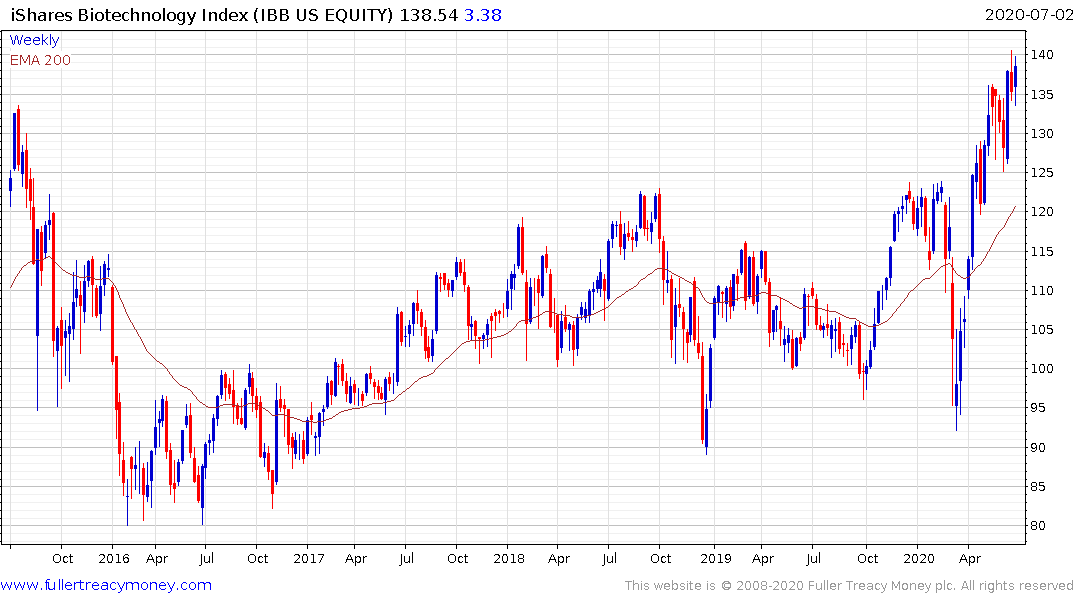Click the 2020 time axis label

(919, 558)
